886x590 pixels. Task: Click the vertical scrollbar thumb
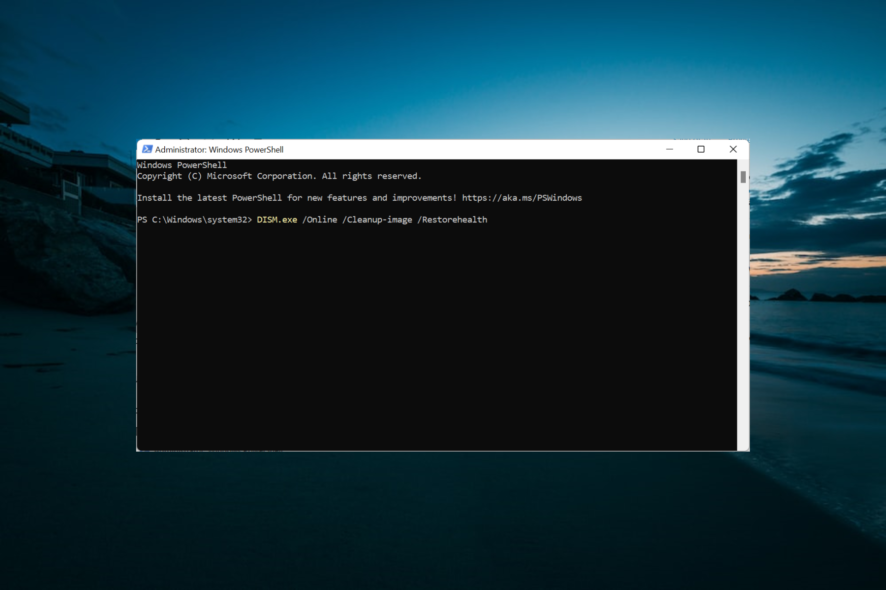742,177
